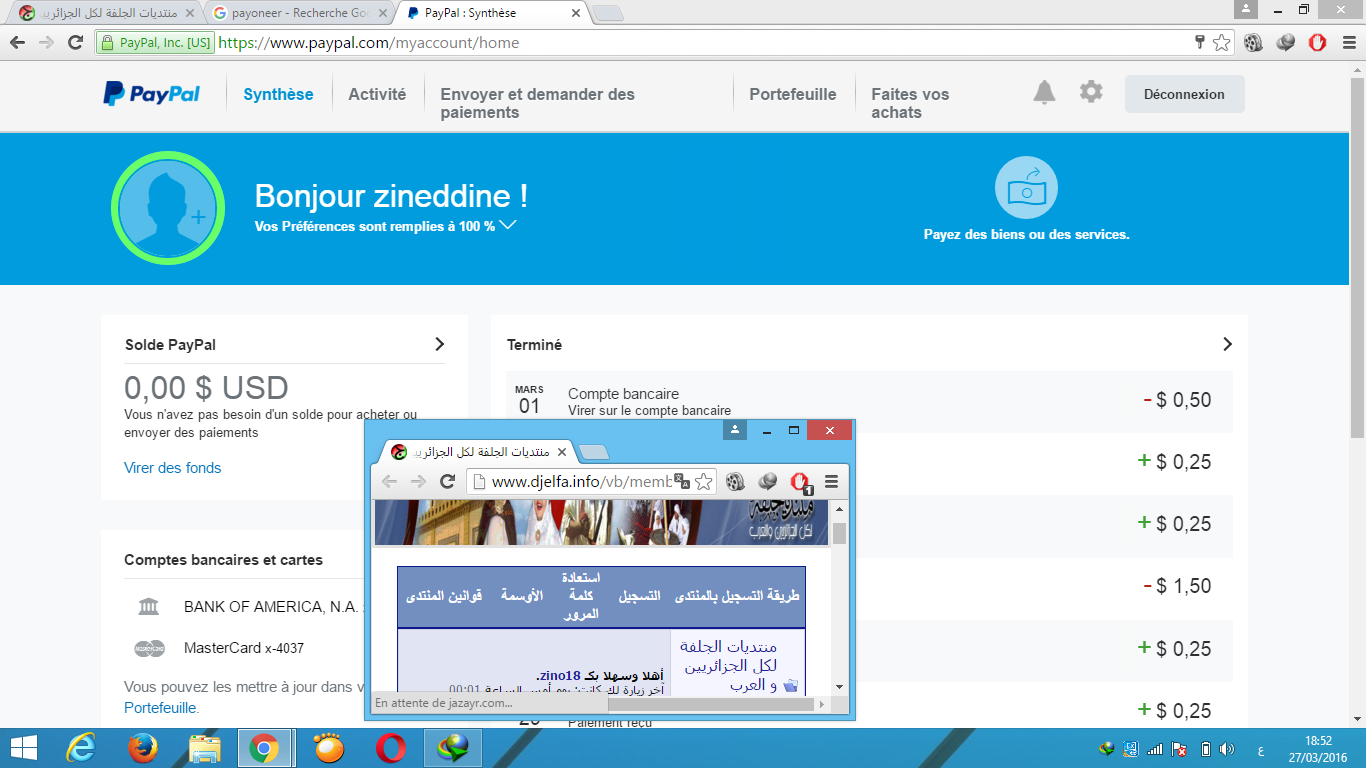Bookmark the PayPal page with star
The image size is (1366, 768).
point(1221,42)
